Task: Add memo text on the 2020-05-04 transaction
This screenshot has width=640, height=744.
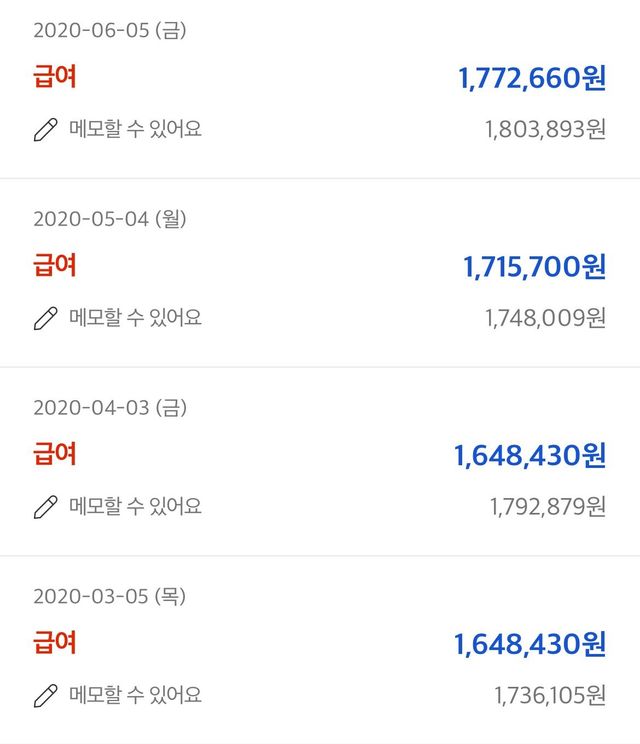Action: tap(135, 318)
